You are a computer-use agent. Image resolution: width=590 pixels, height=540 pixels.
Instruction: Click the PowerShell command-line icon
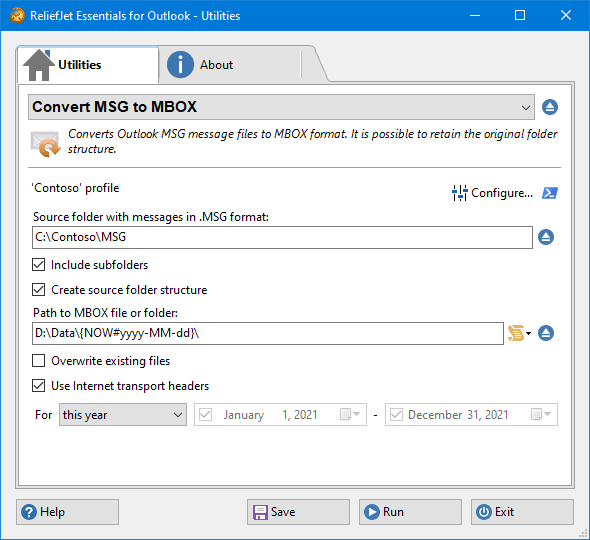click(550, 193)
